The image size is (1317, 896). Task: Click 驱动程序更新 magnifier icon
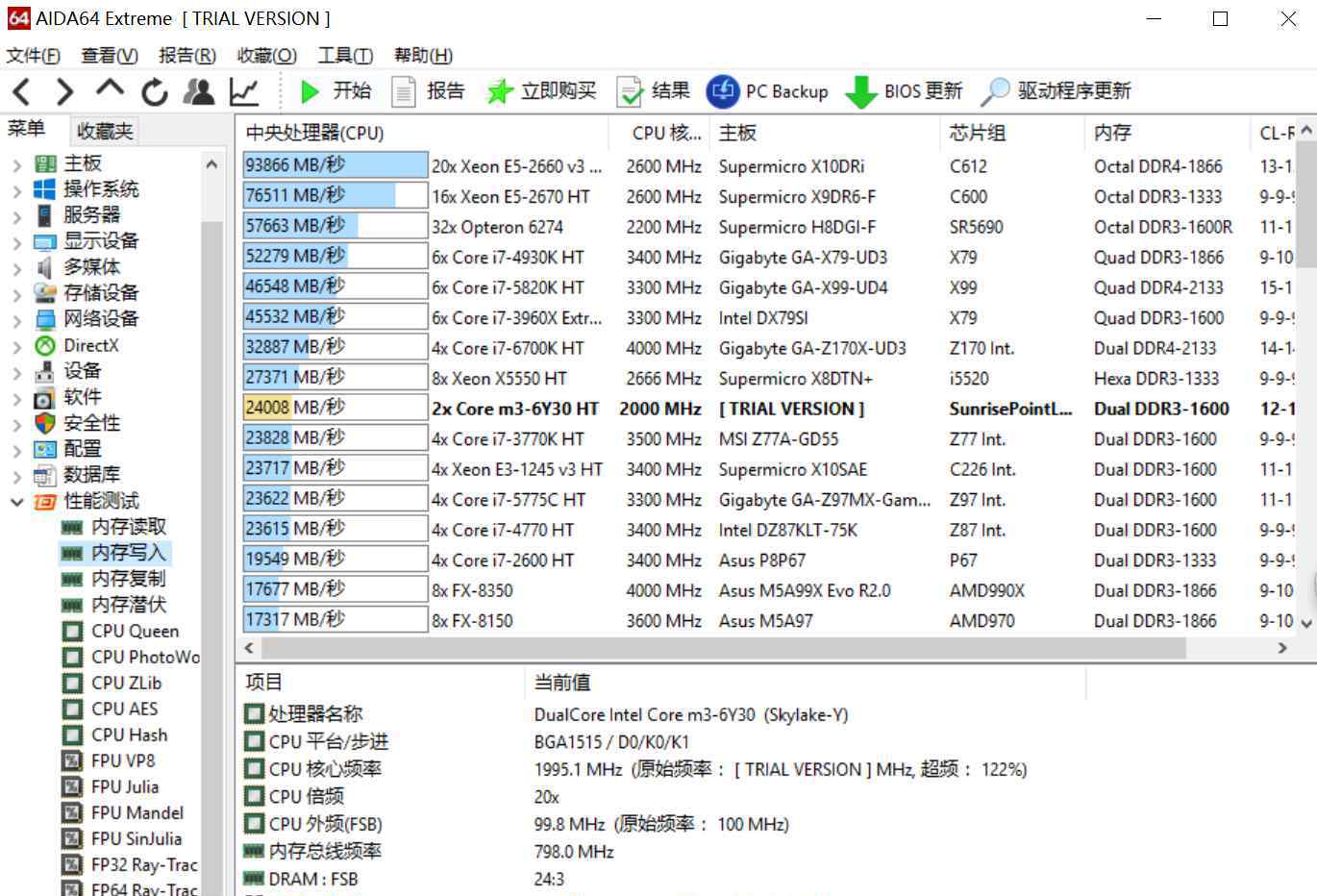(995, 91)
